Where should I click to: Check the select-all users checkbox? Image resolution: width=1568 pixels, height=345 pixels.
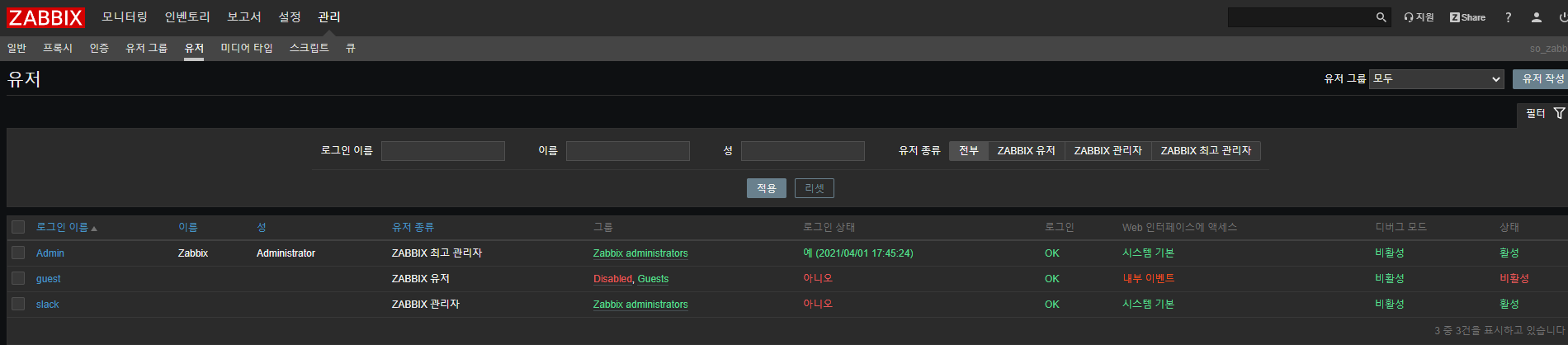[18, 227]
